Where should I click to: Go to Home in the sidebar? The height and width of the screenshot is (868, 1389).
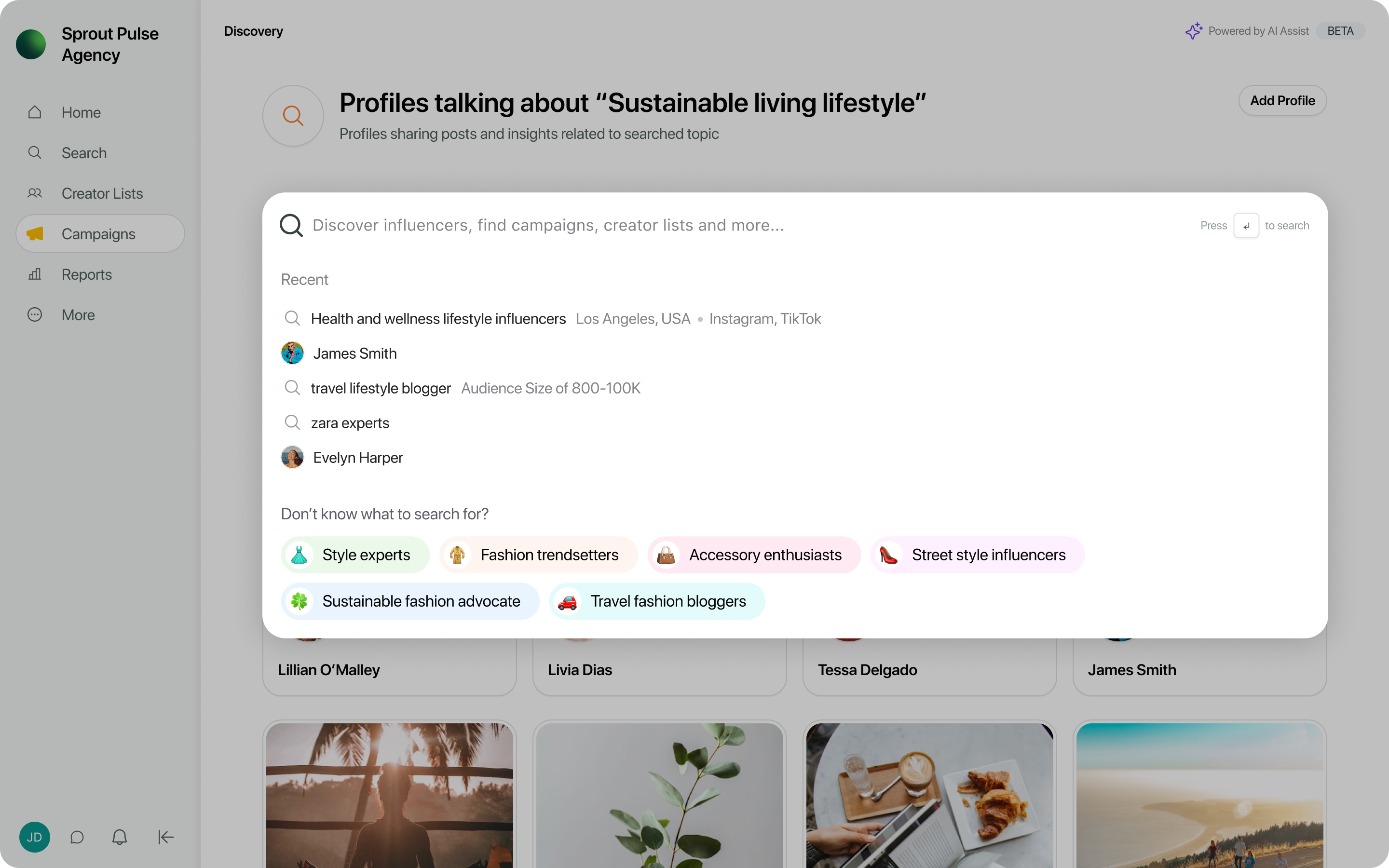pyautogui.click(x=81, y=112)
